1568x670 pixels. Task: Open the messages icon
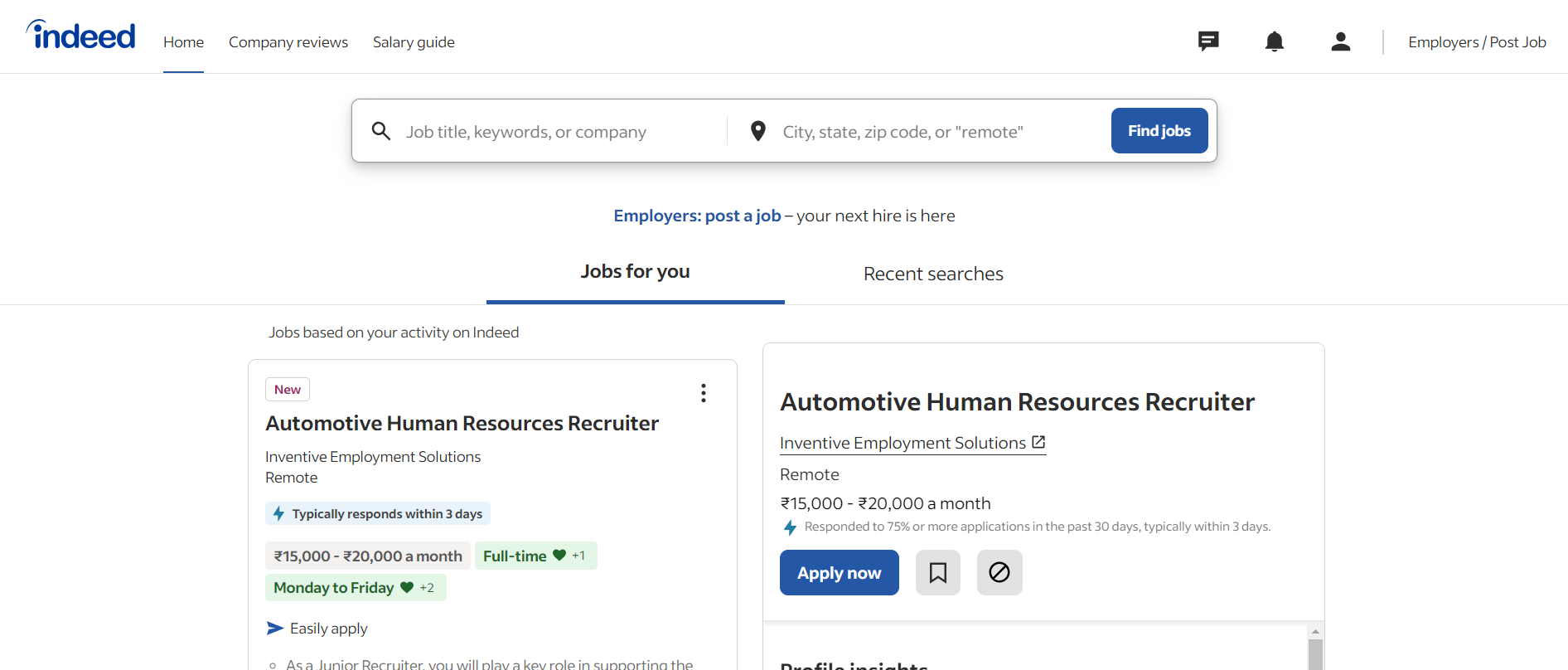coord(1208,41)
